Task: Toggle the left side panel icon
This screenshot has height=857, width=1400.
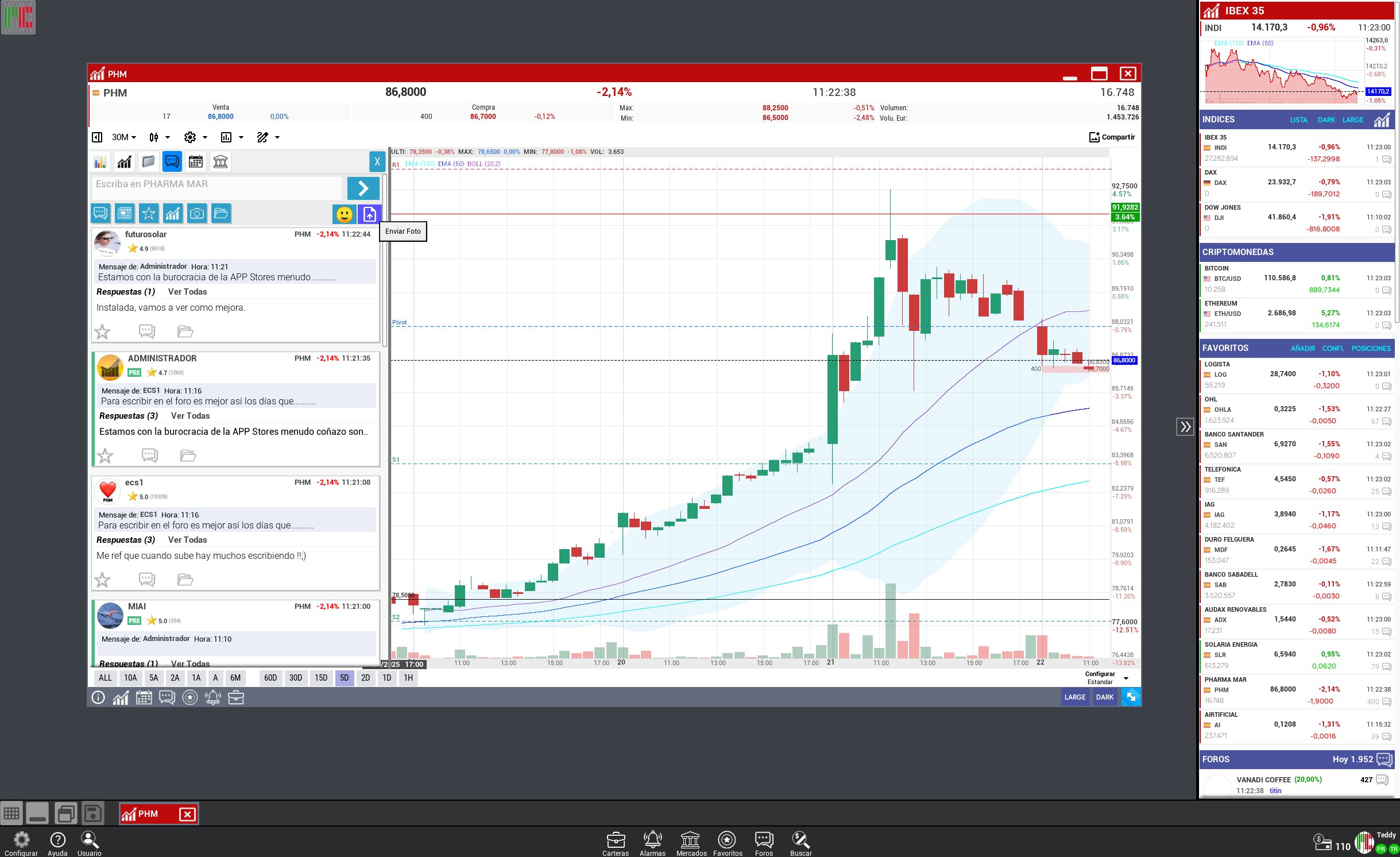Action: pyautogui.click(x=97, y=137)
